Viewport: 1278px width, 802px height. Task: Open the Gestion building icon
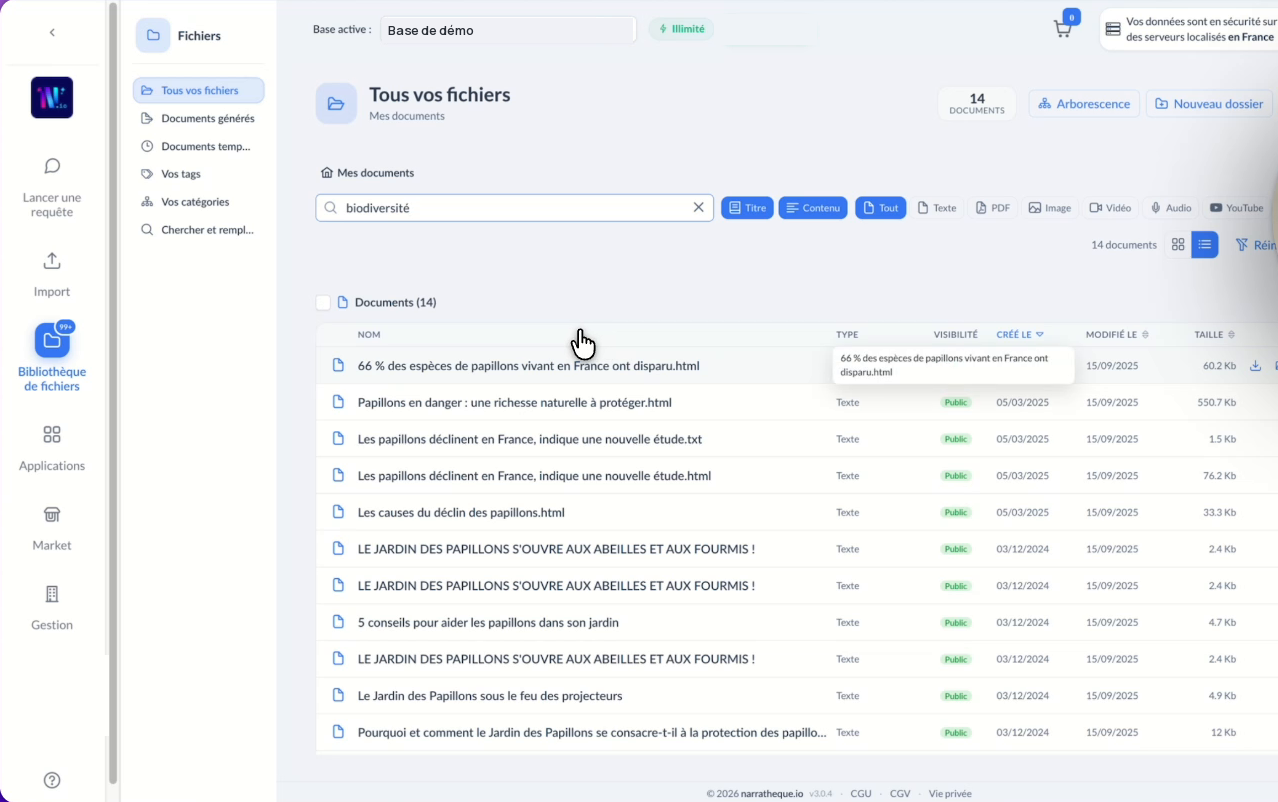click(x=52, y=594)
